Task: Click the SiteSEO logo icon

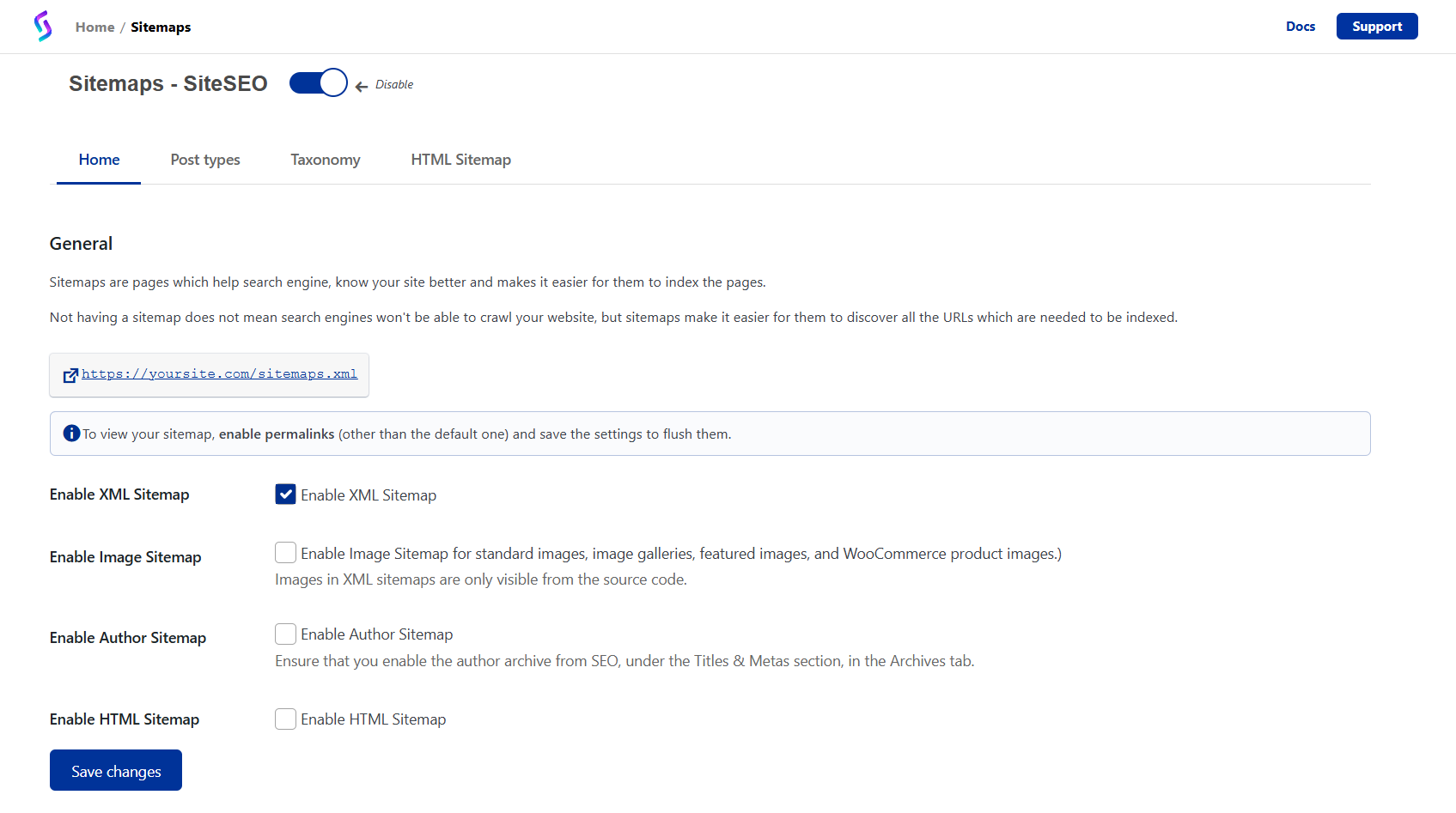Action: (x=43, y=26)
